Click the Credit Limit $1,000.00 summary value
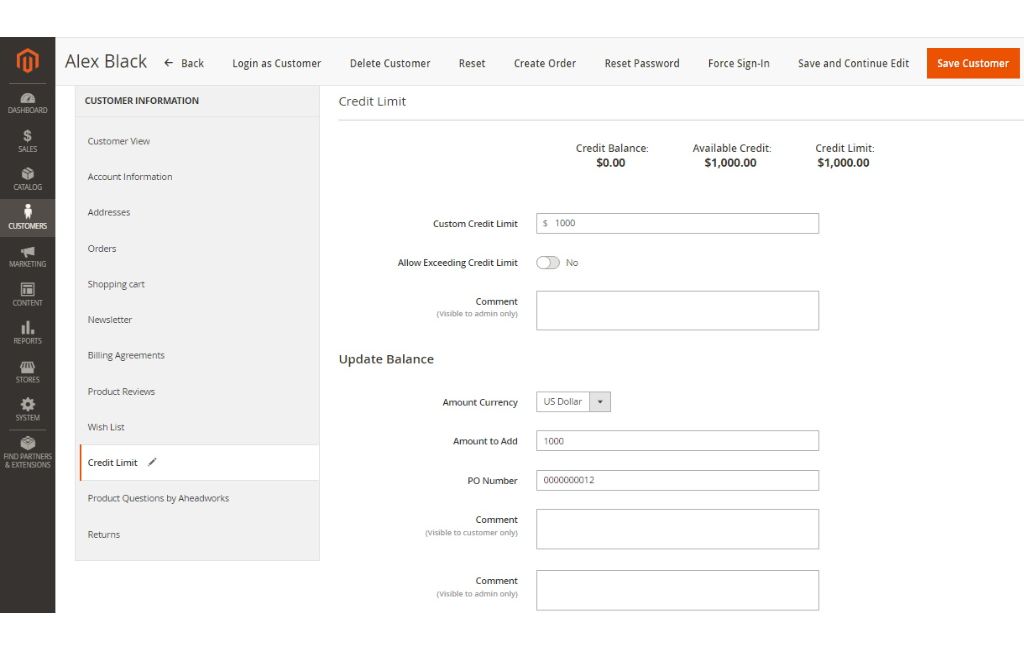 [x=843, y=163]
